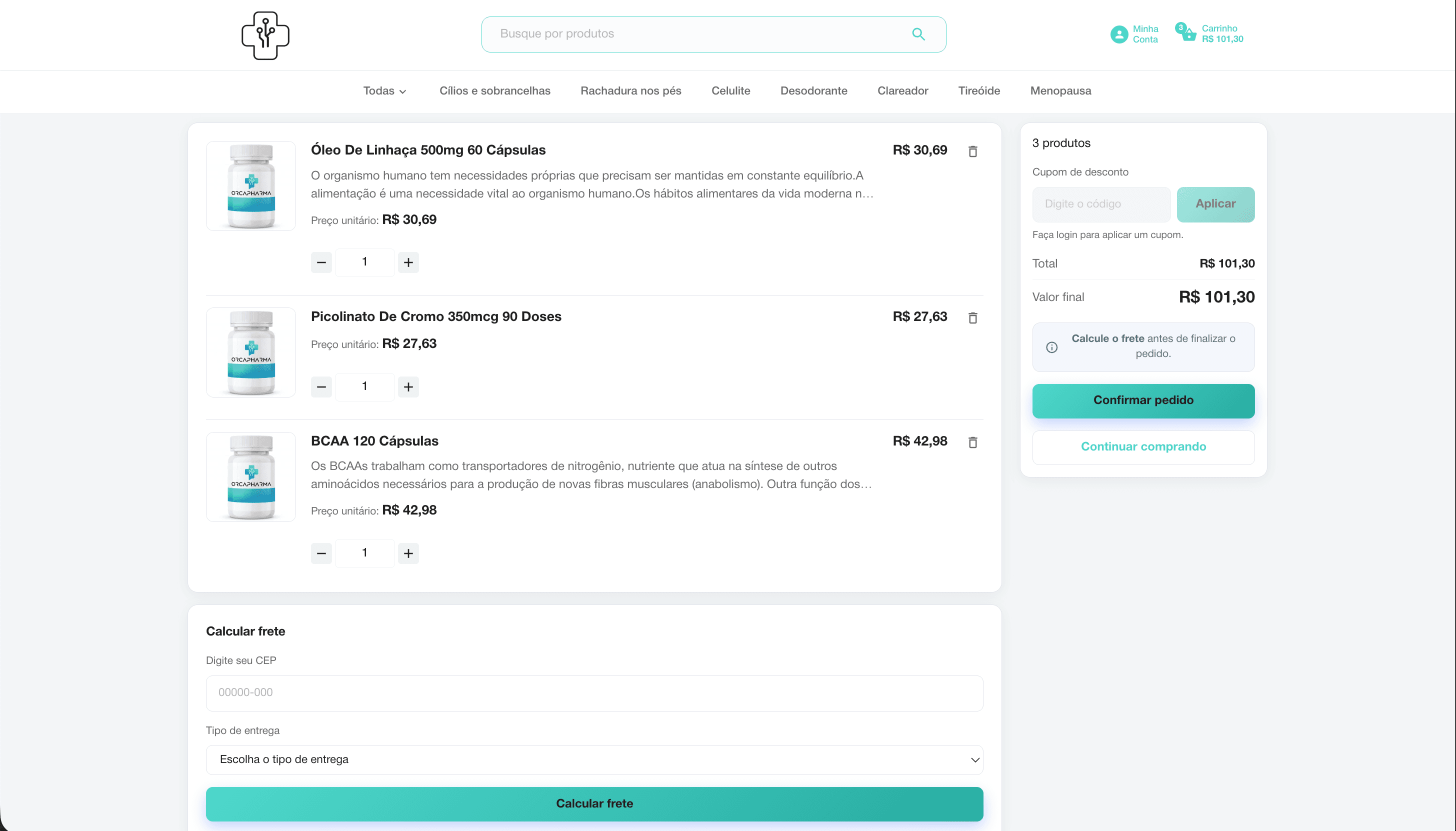Click the Picolinato De Cromo product thumbnail
This screenshot has height=831, width=1456.
coord(251,352)
